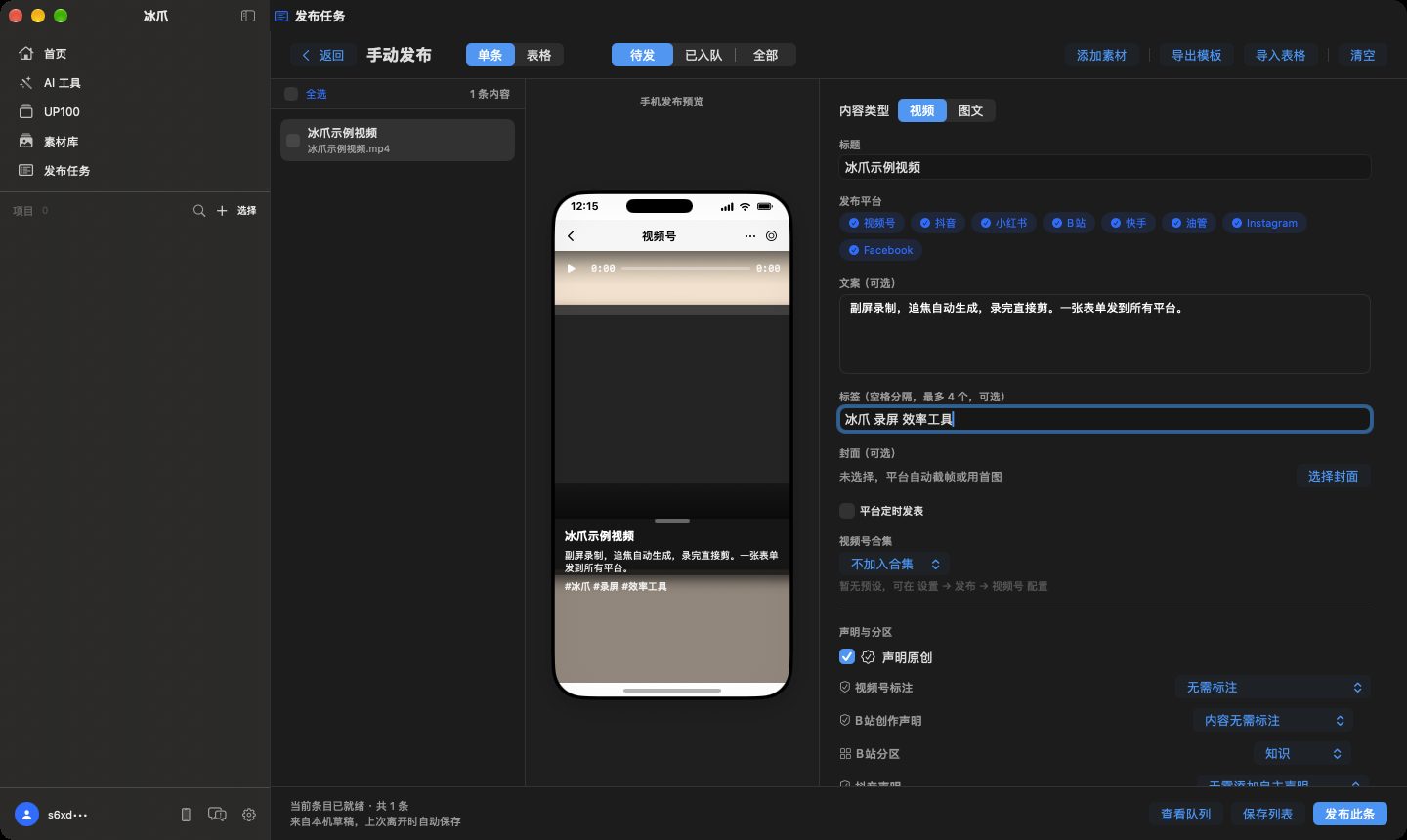The width and height of the screenshot is (1407, 840).
Task: Open the chat feedback icon
Action: [x=217, y=815]
